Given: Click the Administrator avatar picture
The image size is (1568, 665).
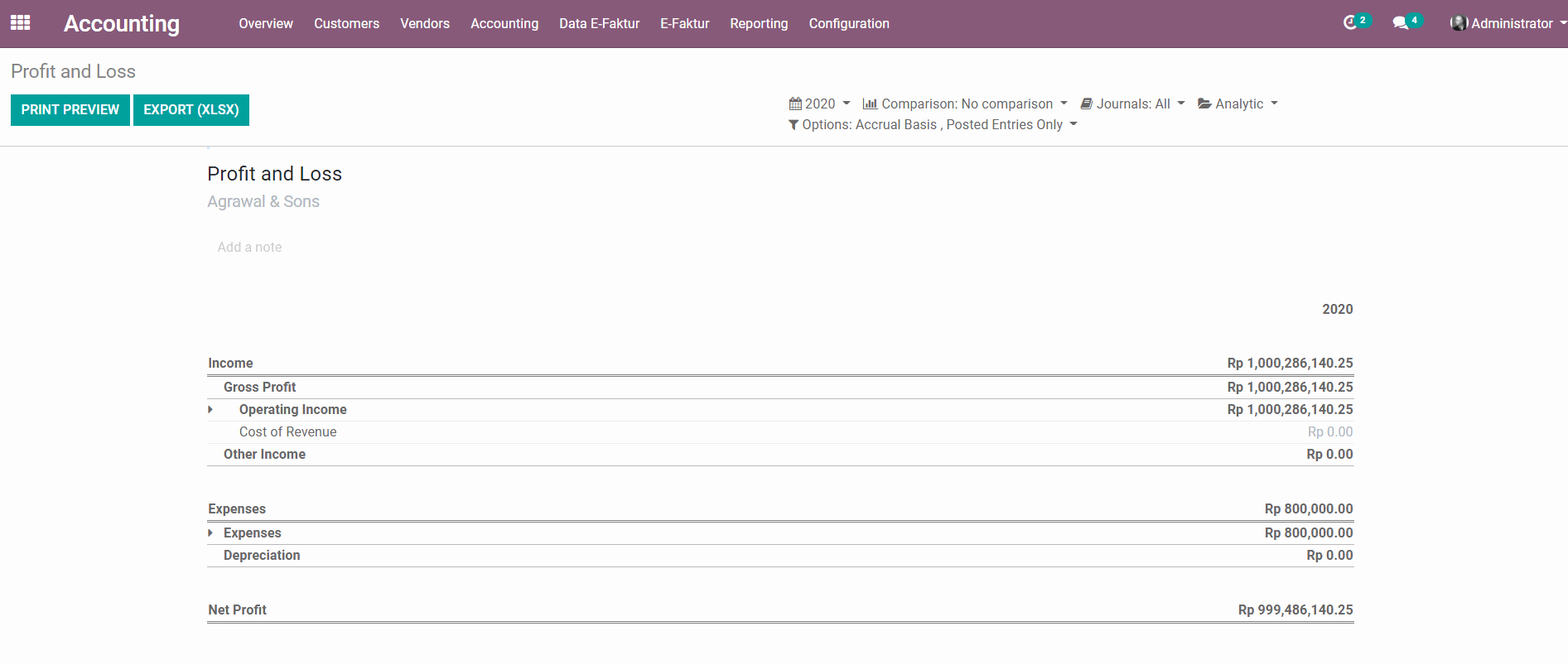Looking at the screenshot, I should tap(1459, 23).
